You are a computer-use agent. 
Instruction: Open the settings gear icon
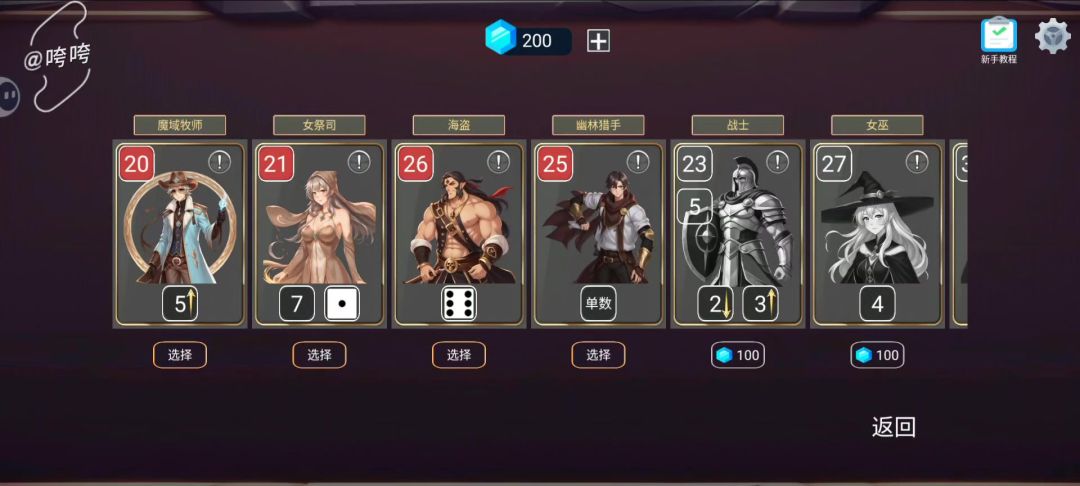[x=1053, y=37]
